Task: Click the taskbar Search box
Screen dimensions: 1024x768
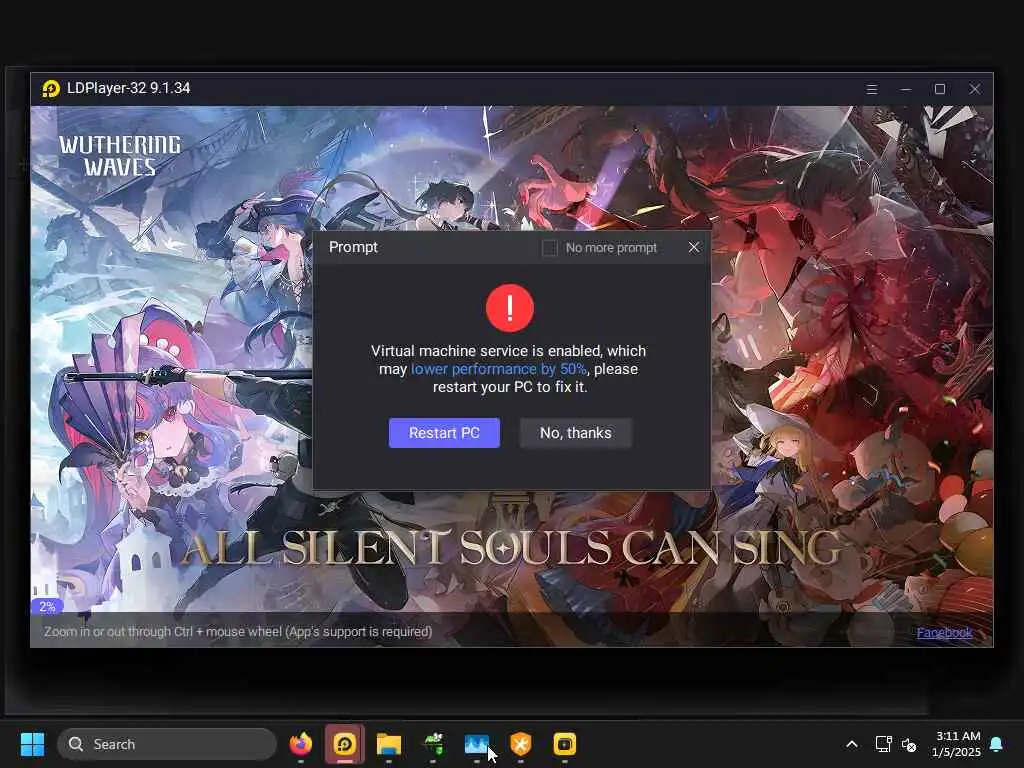Action: [x=167, y=744]
